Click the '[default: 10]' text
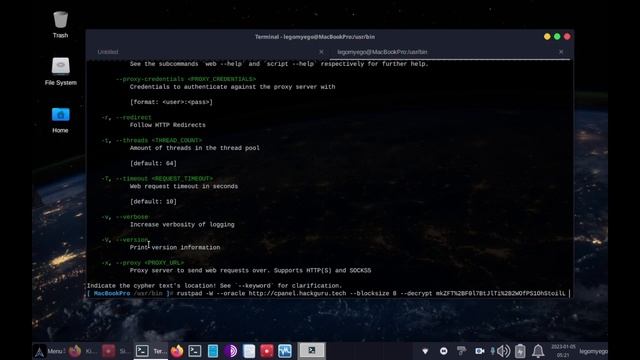The width and height of the screenshot is (640, 360). coord(153,202)
